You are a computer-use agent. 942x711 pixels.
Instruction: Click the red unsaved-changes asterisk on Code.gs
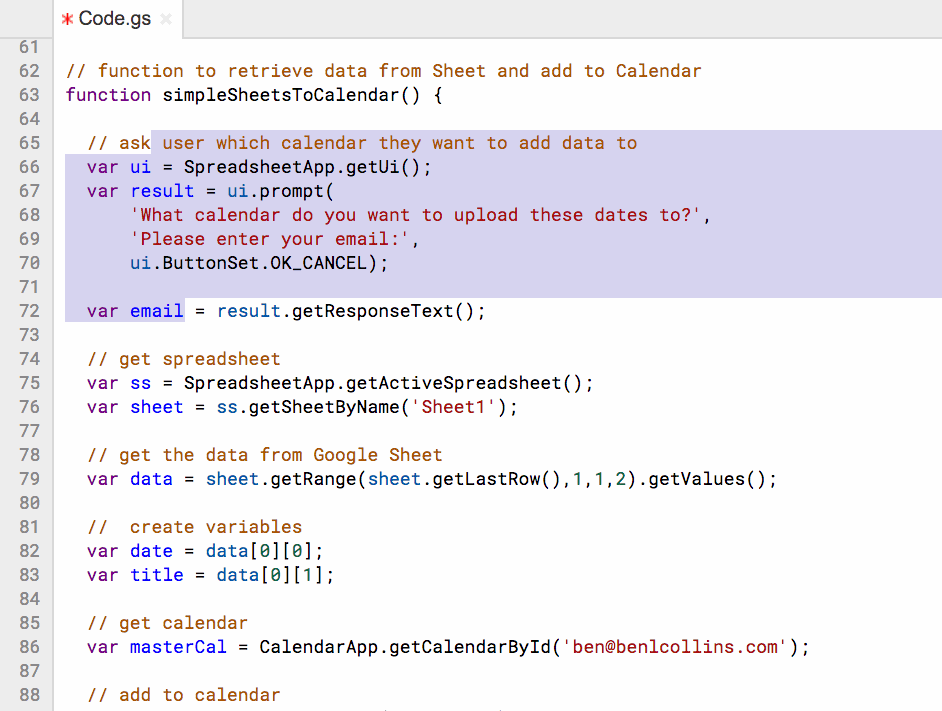[67, 17]
